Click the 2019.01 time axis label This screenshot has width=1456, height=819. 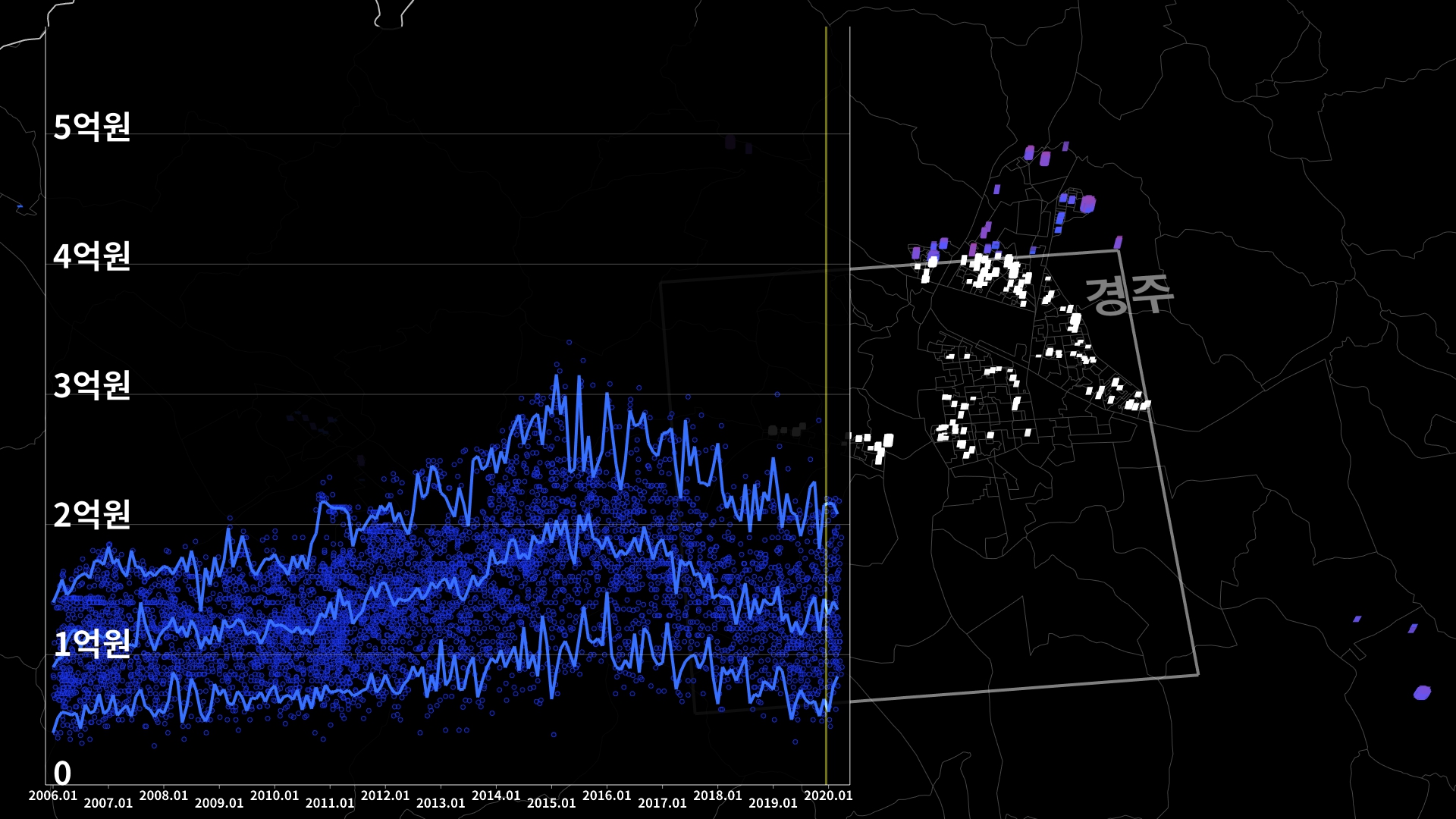point(773,803)
